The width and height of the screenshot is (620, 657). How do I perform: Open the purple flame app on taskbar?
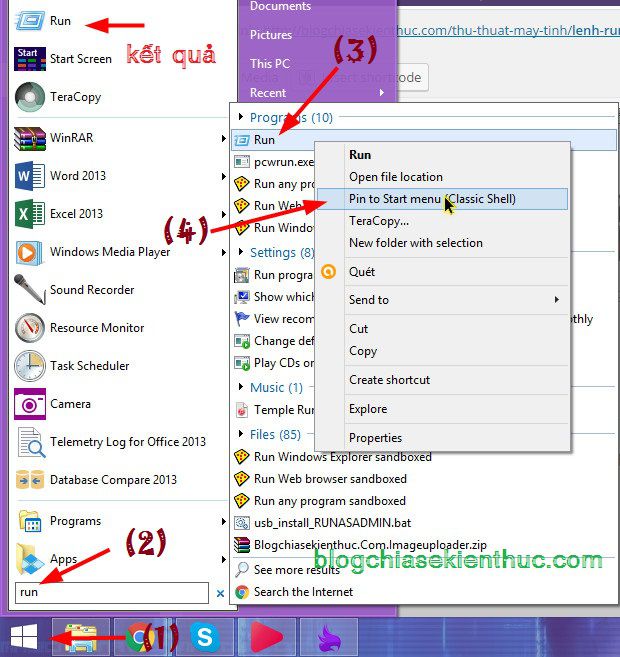pyautogui.click(x=329, y=637)
